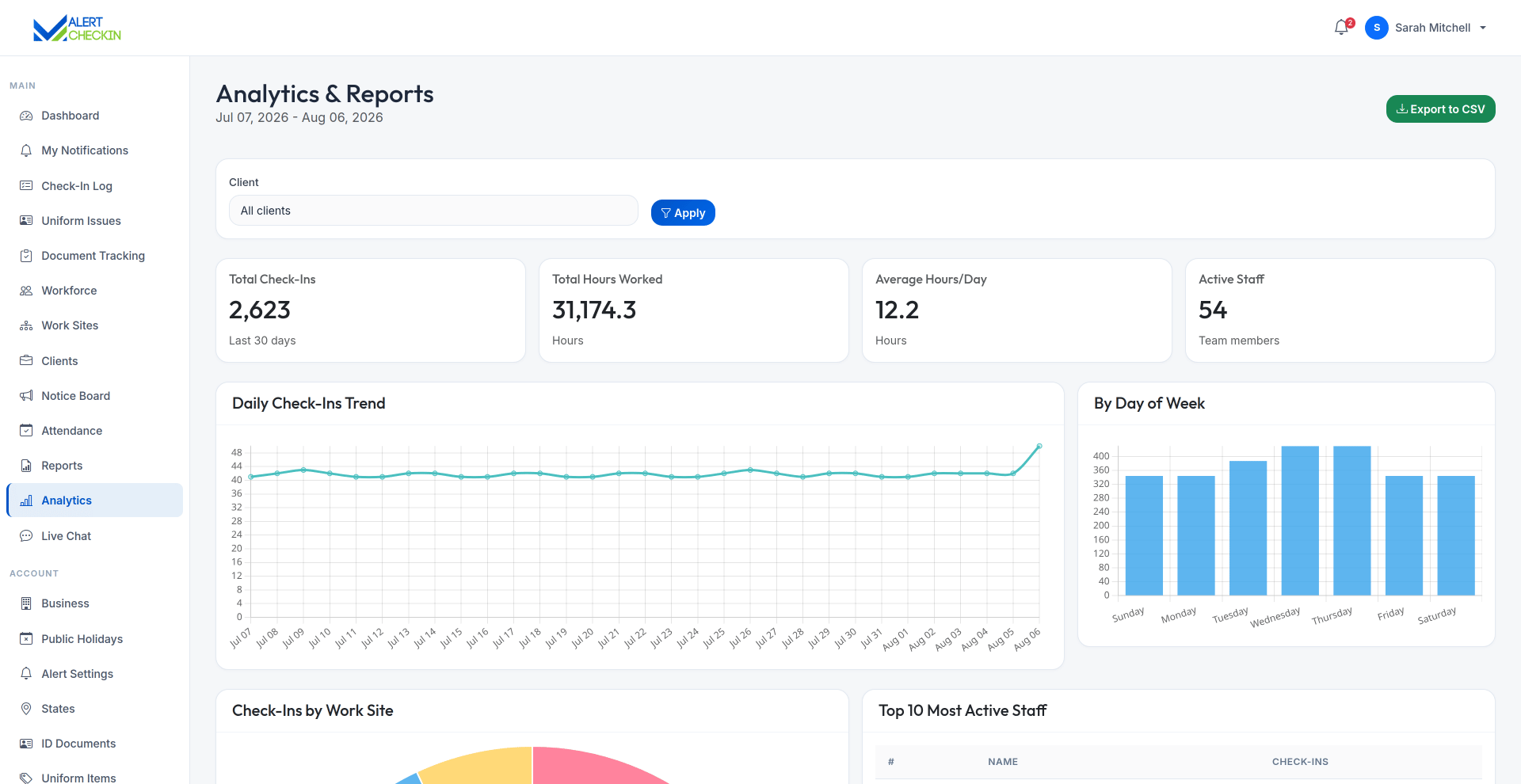This screenshot has width=1521, height=784.
Task: Click the Analytics bar chart icon
Action: coord(26,500)
